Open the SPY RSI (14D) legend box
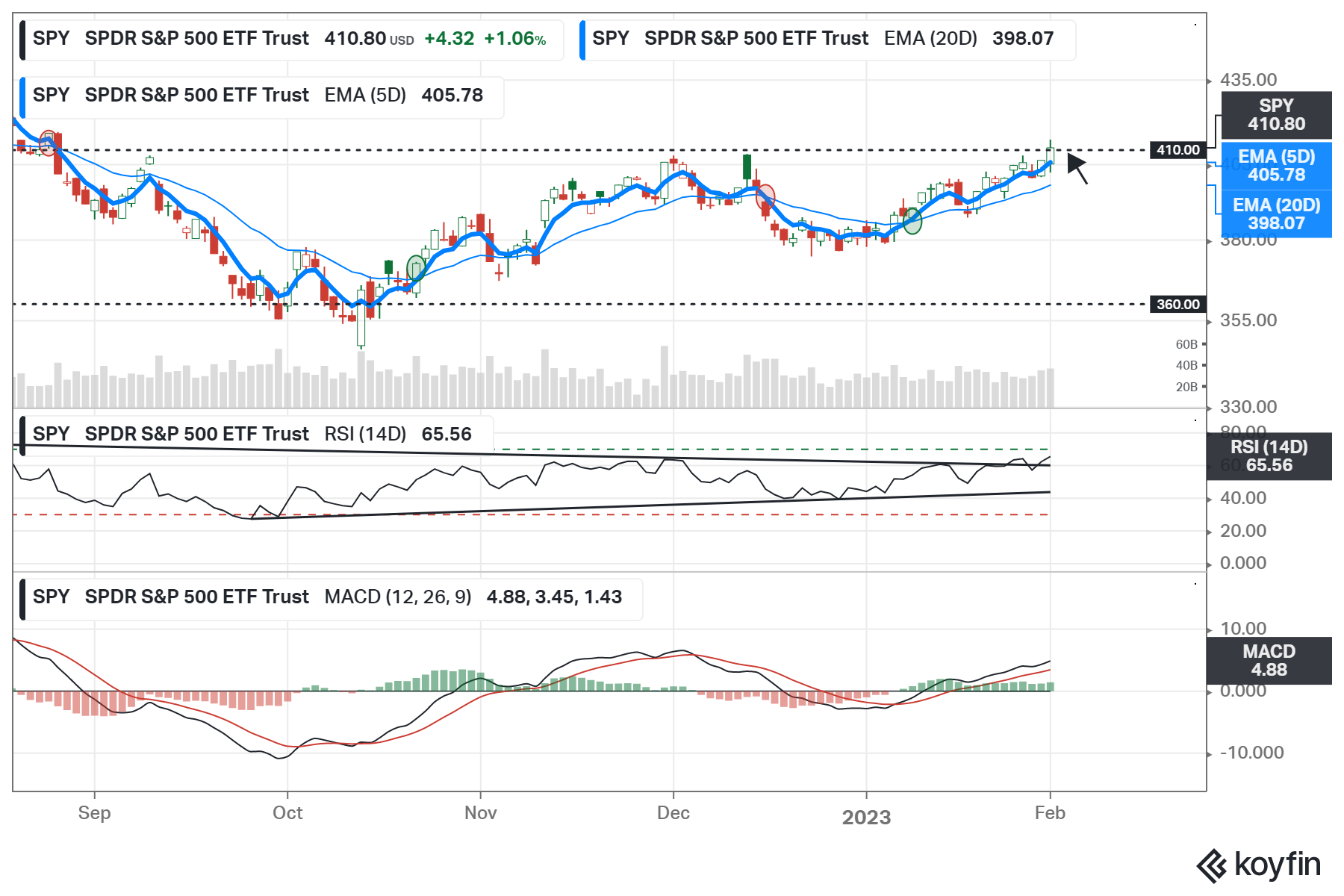Image resolution: width=1344 pixels, height=896 pixels. [x=256, y=435]
